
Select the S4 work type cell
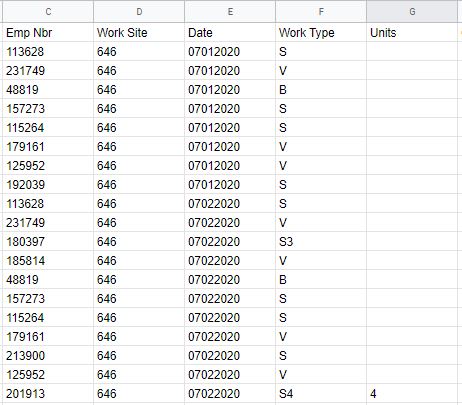[x=321, y=393]
